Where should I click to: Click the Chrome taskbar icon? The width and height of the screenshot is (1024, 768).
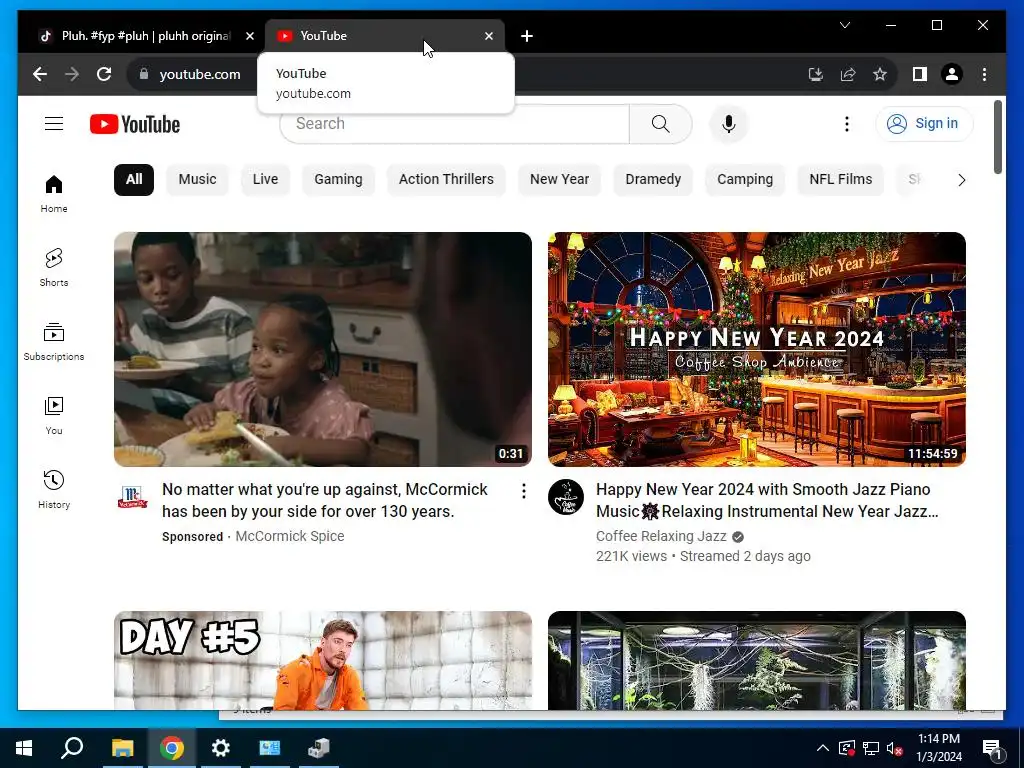click(172, 748)
